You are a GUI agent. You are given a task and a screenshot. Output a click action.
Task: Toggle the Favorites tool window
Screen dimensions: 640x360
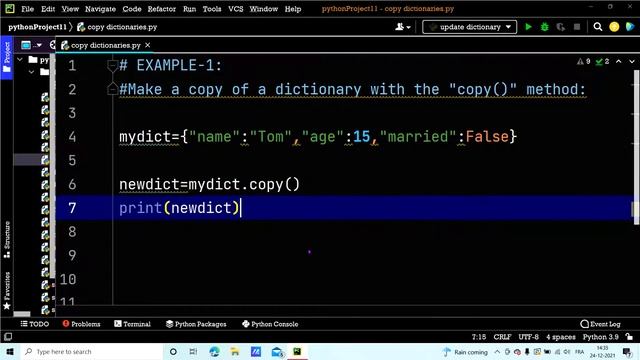tap(7, 291)
